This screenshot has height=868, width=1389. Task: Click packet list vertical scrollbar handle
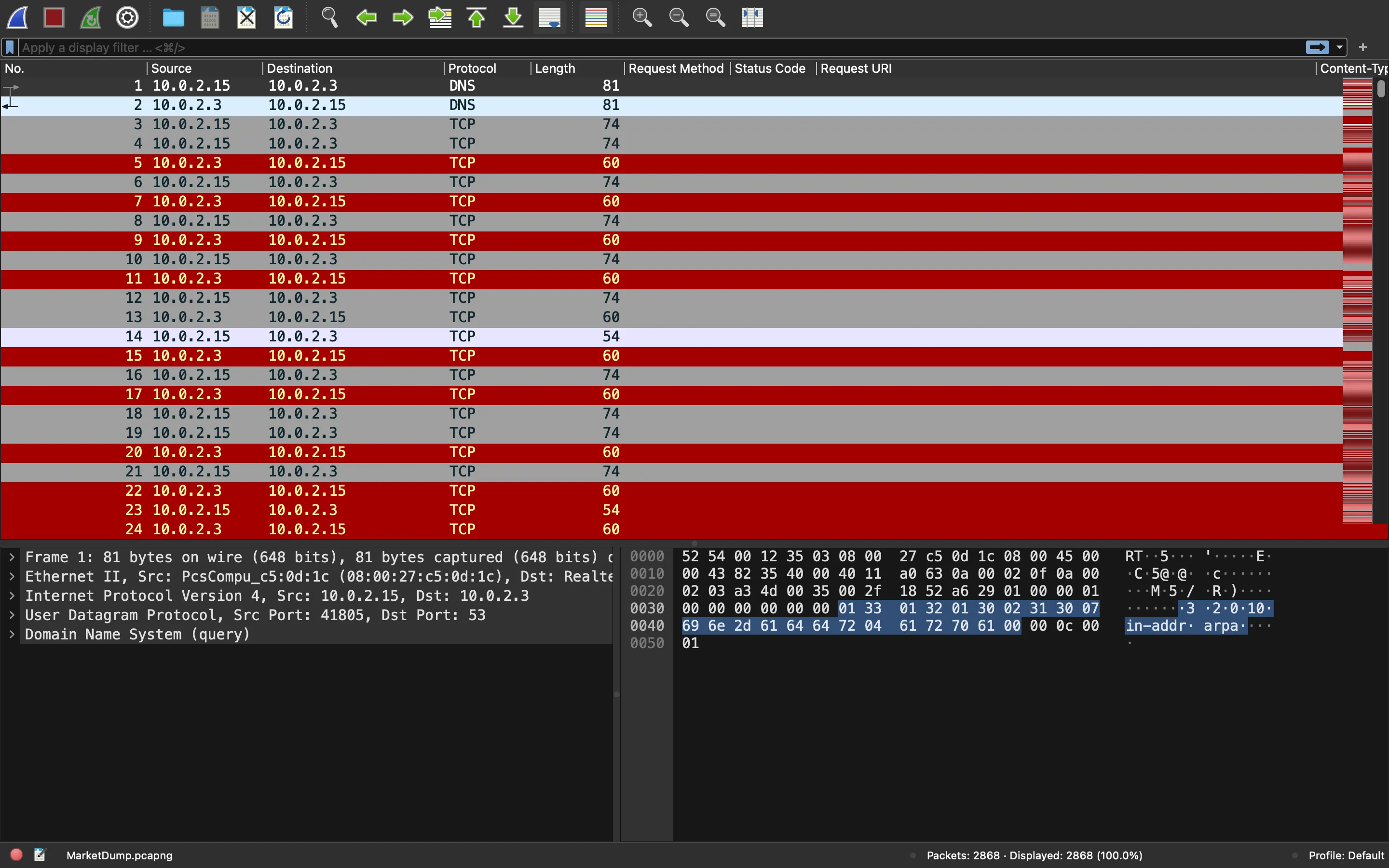1381,88
